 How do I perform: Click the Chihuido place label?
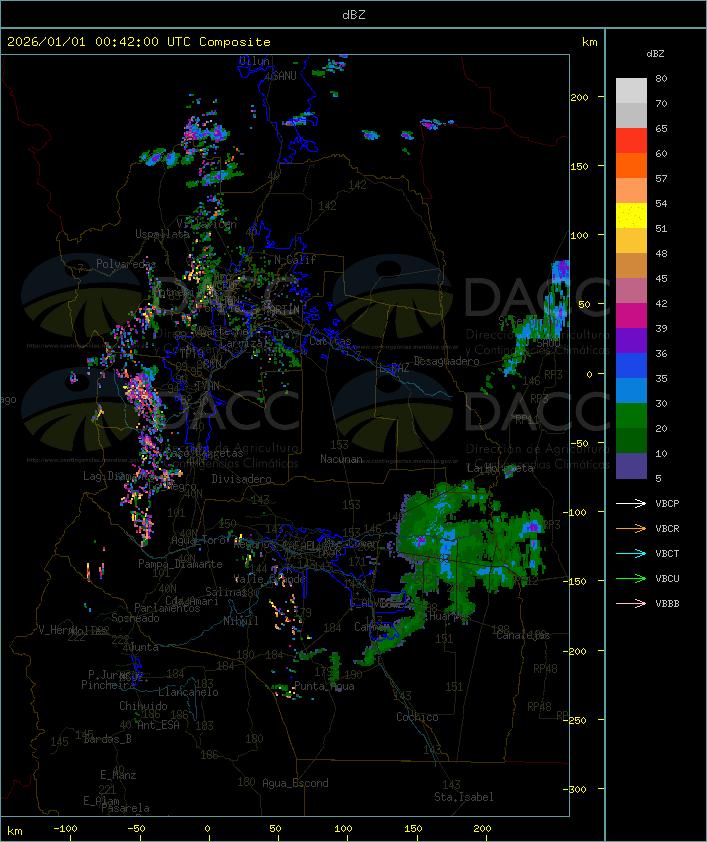tap(143, 706)
